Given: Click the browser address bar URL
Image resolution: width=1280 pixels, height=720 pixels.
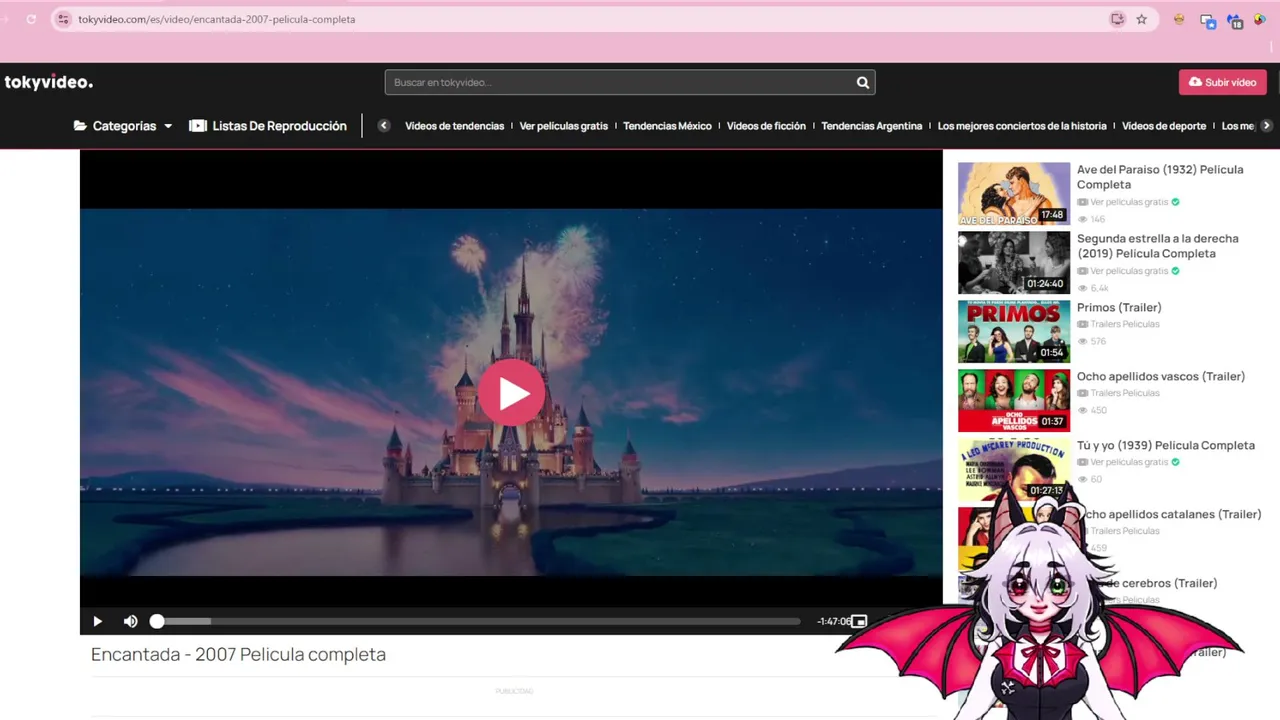Looking at the screenshot, I should (217, 19).
